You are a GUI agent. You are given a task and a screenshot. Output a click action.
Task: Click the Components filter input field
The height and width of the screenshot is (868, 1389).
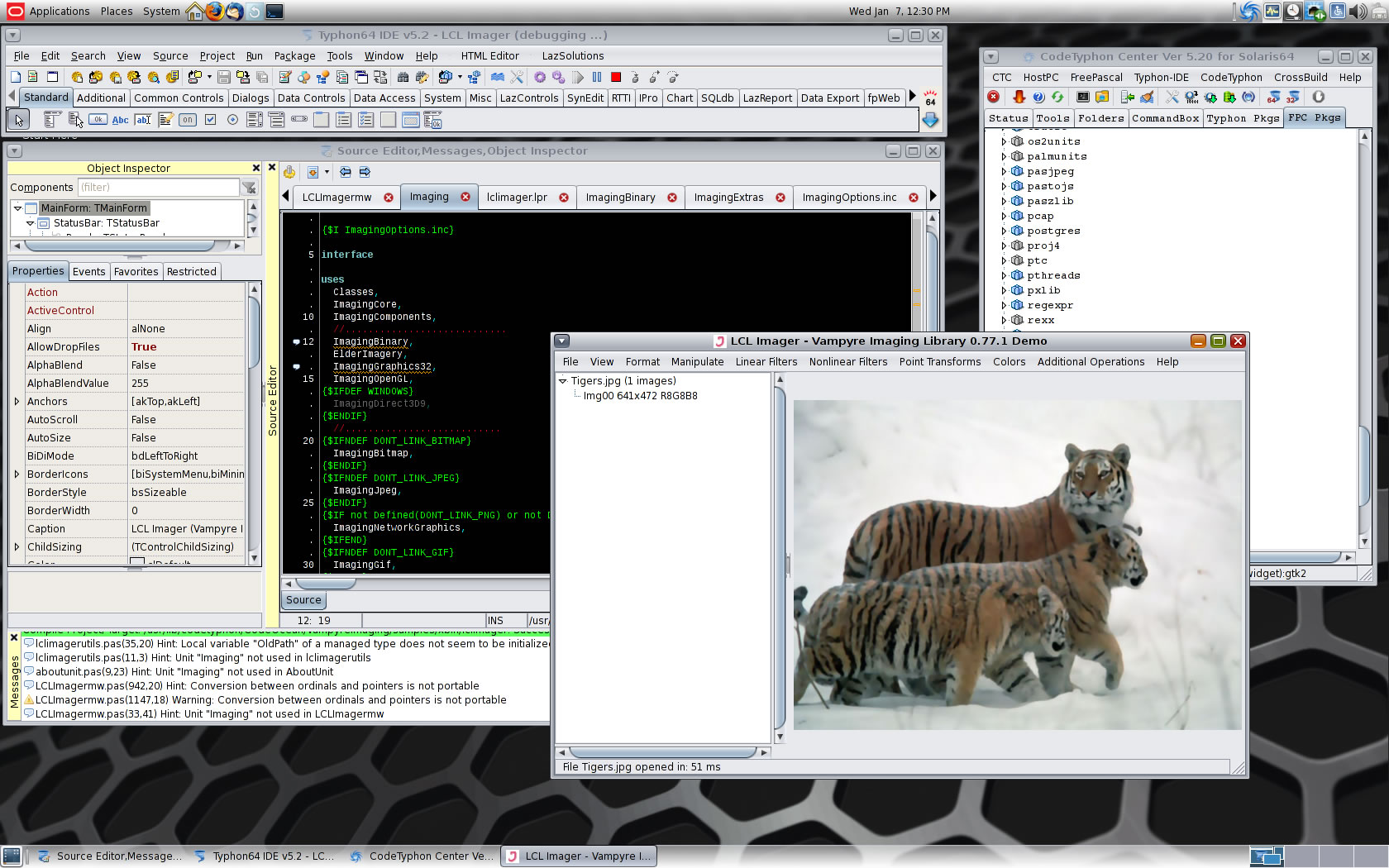pyautogui.click(x=158, y=188)
